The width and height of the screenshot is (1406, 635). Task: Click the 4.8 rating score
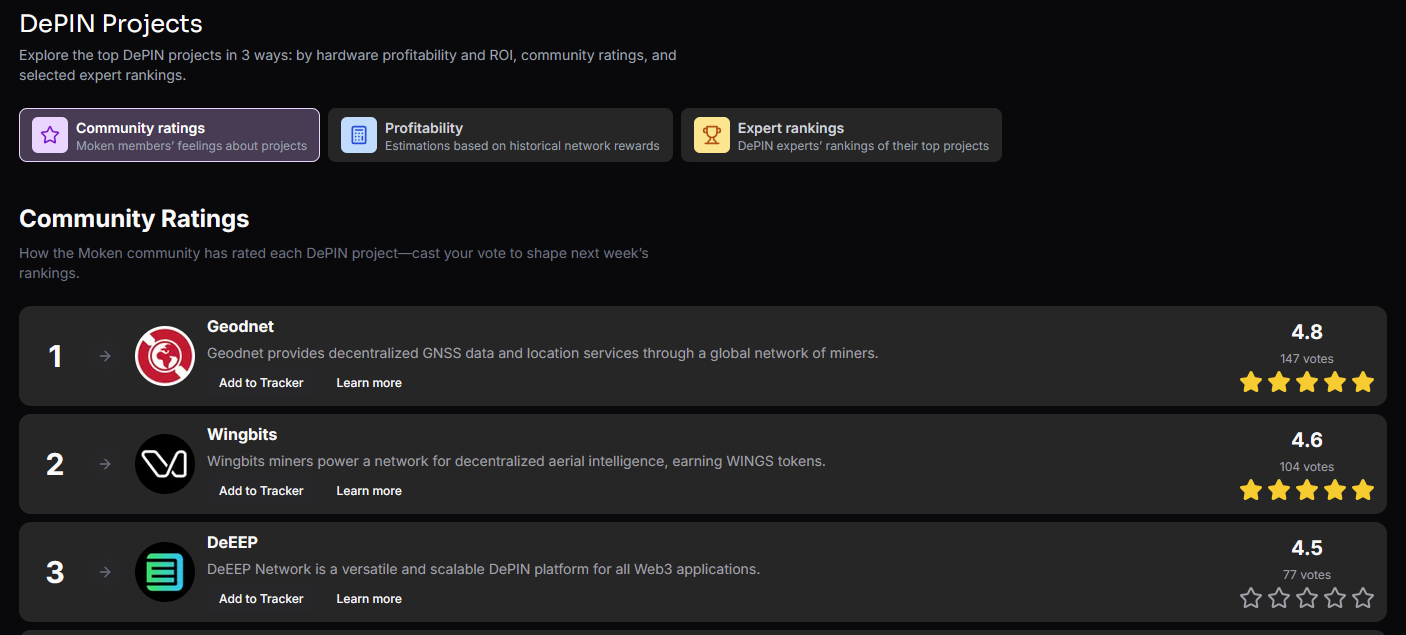(x=1307, y=332)
